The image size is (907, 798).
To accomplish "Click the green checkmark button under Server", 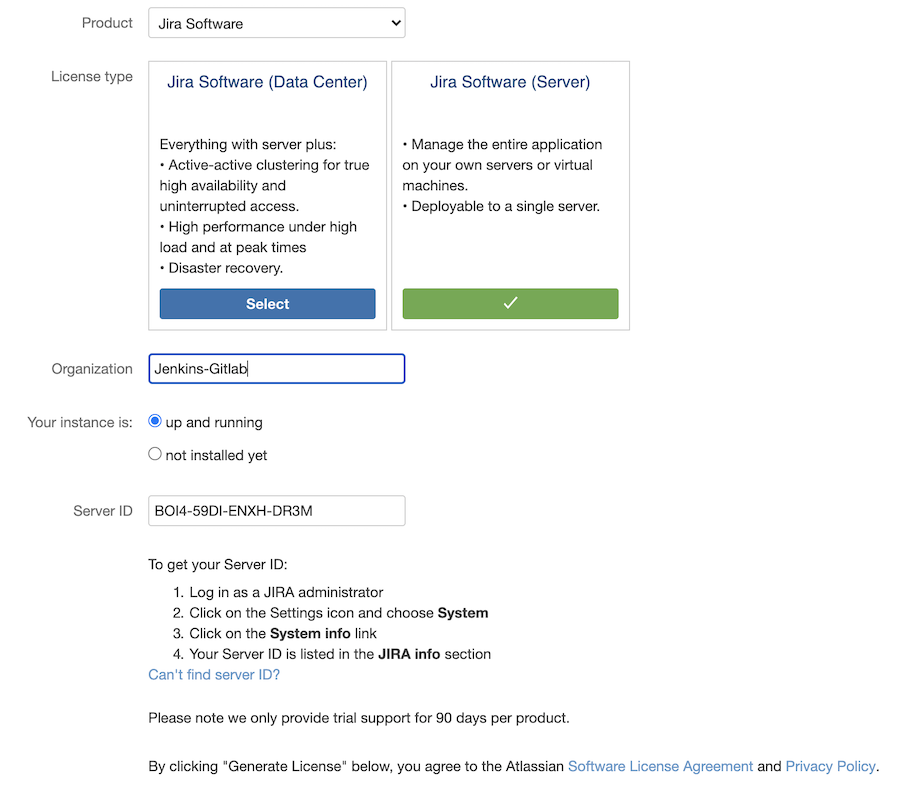I will 510,304.
